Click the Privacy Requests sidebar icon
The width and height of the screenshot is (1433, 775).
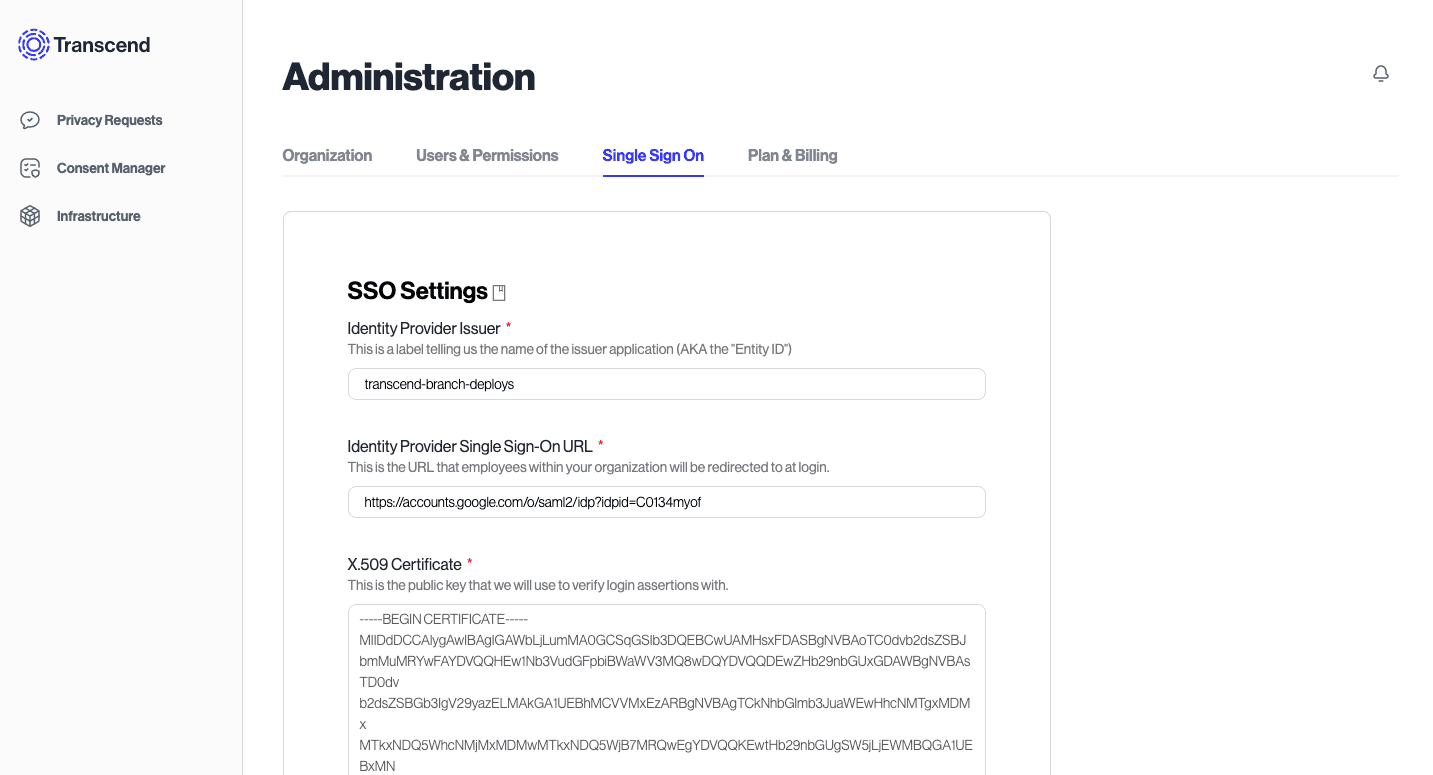pos(30,120)
